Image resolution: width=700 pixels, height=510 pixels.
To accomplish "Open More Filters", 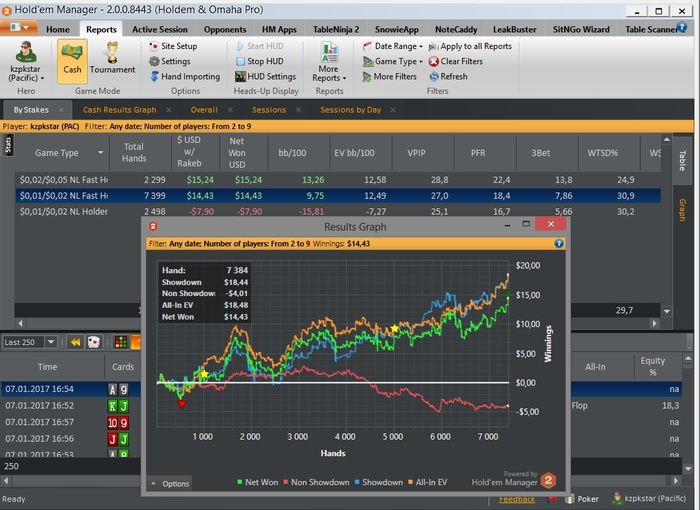I will tap(389, 76).
